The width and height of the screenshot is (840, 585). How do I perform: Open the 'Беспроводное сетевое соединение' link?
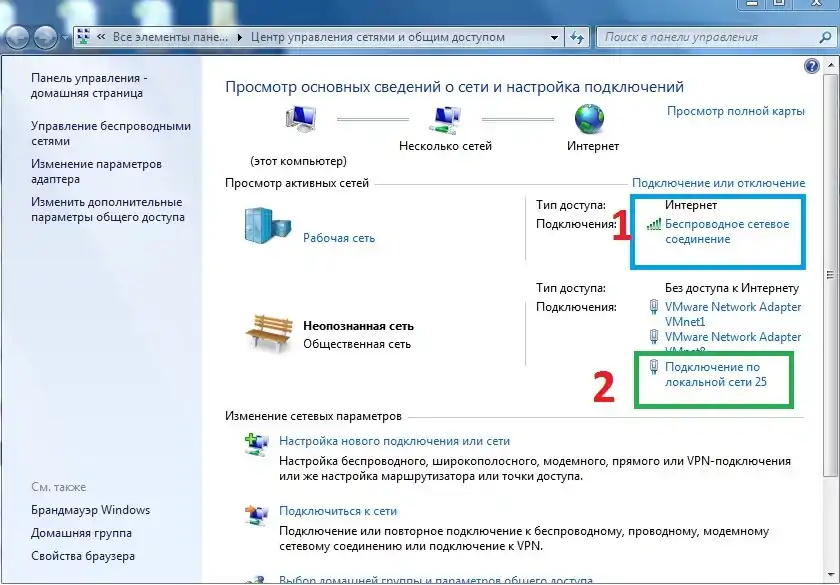pos(726,231)
